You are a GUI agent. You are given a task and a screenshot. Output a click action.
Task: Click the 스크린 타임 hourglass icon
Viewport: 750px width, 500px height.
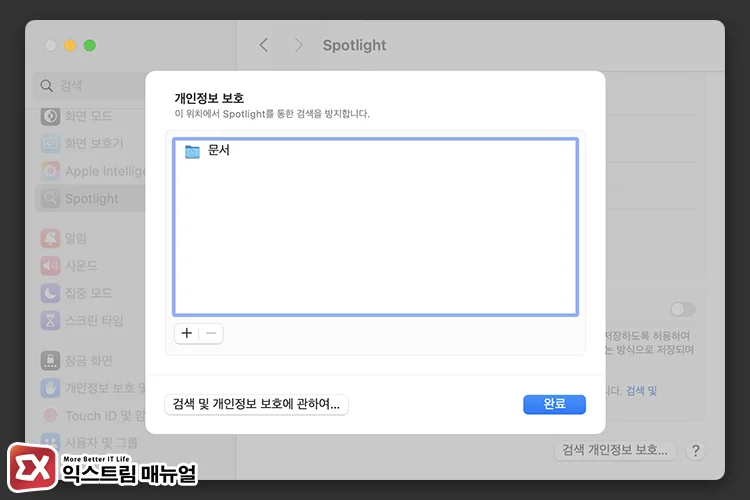click(x=50, y=320)
